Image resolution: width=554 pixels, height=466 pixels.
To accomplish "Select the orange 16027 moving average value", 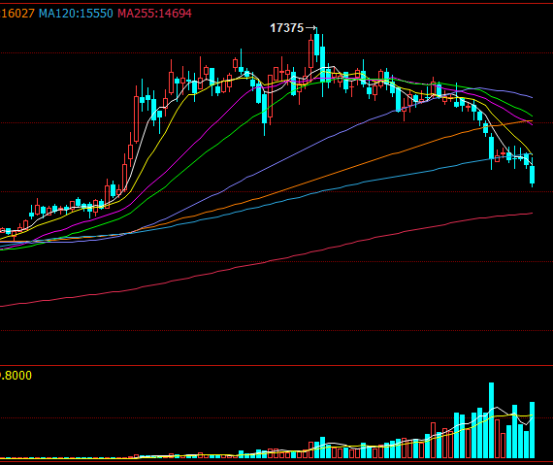I will [17, 13].
